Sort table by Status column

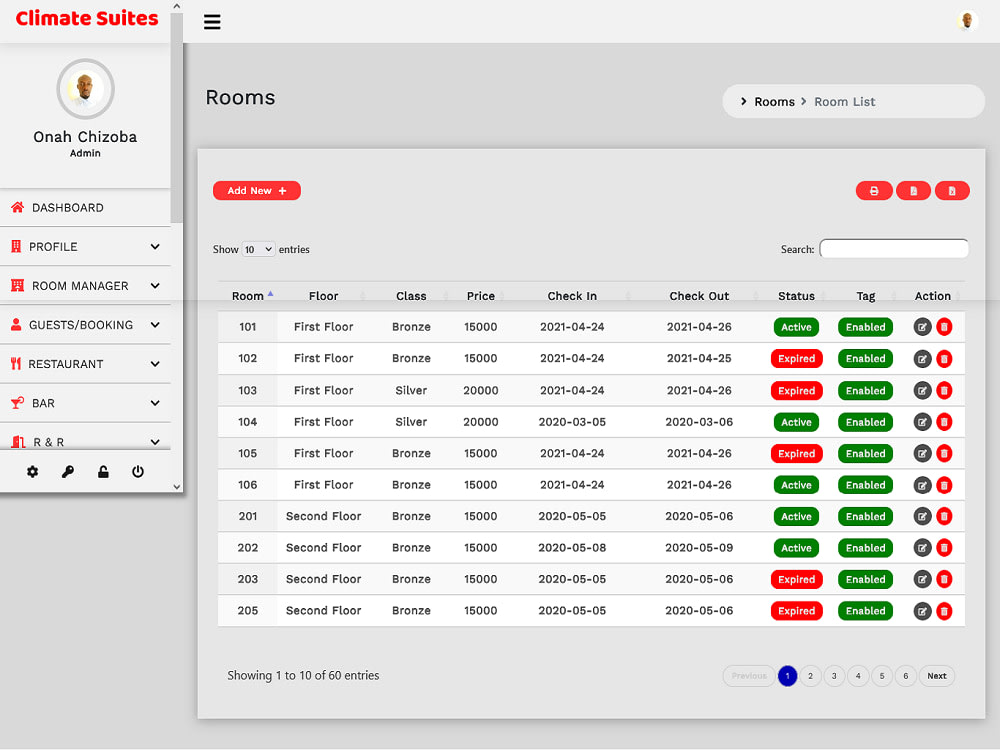click(x=797, y=296)
